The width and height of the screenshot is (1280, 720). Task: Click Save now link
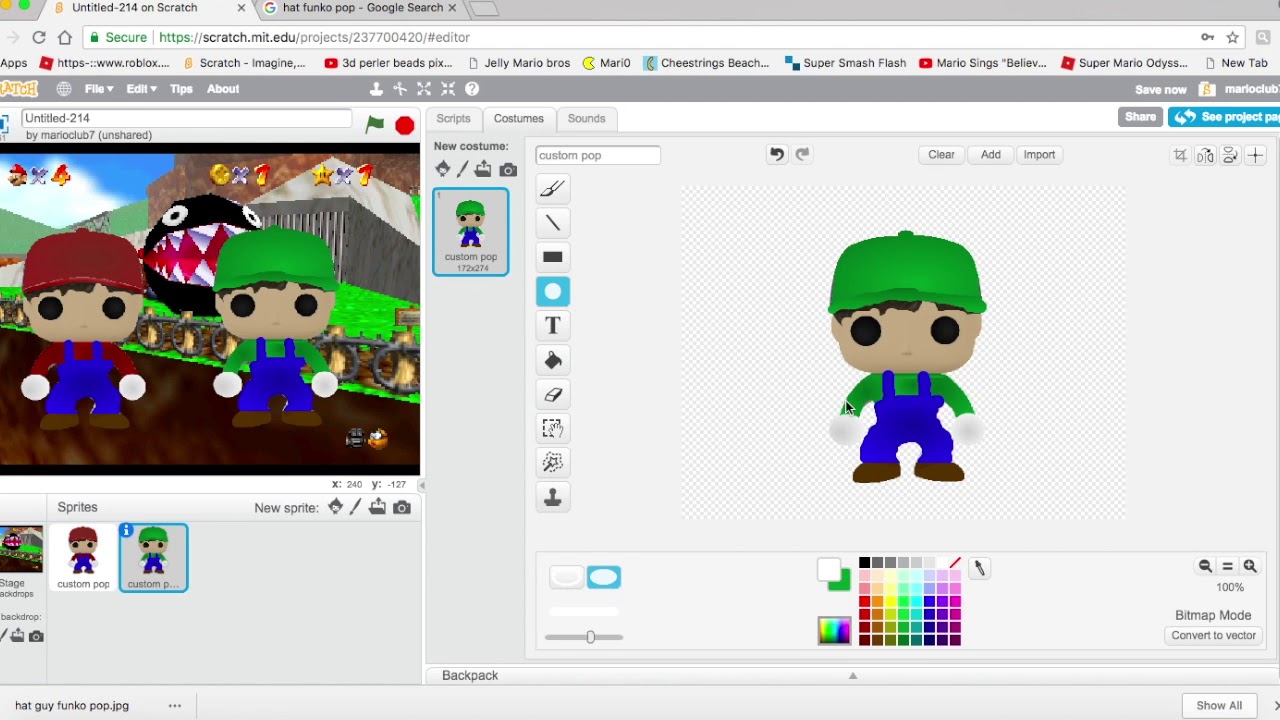[1160, 89]
